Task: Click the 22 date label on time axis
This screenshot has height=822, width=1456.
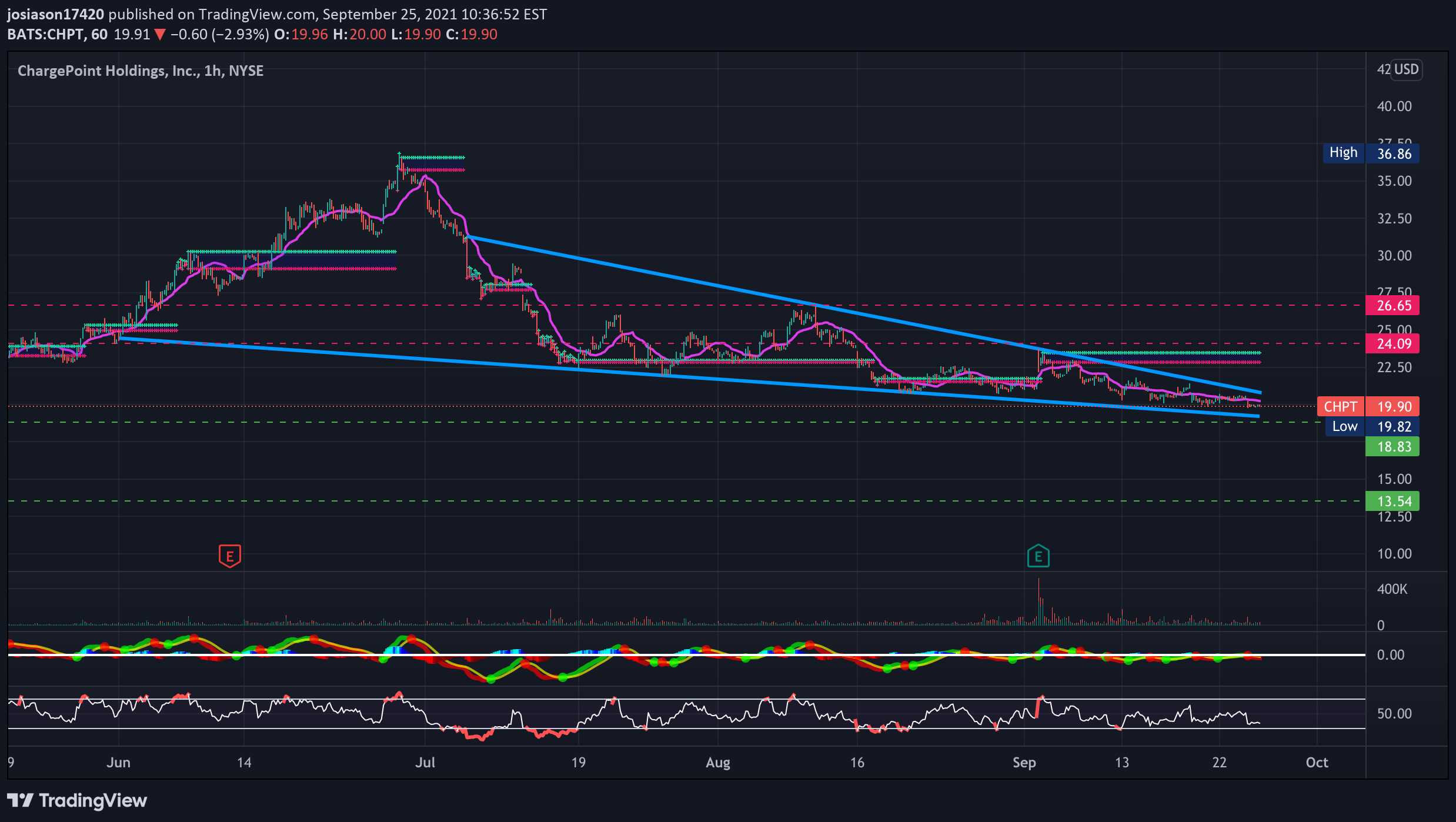Action: pyautogui.click(x=1219, y=763)
